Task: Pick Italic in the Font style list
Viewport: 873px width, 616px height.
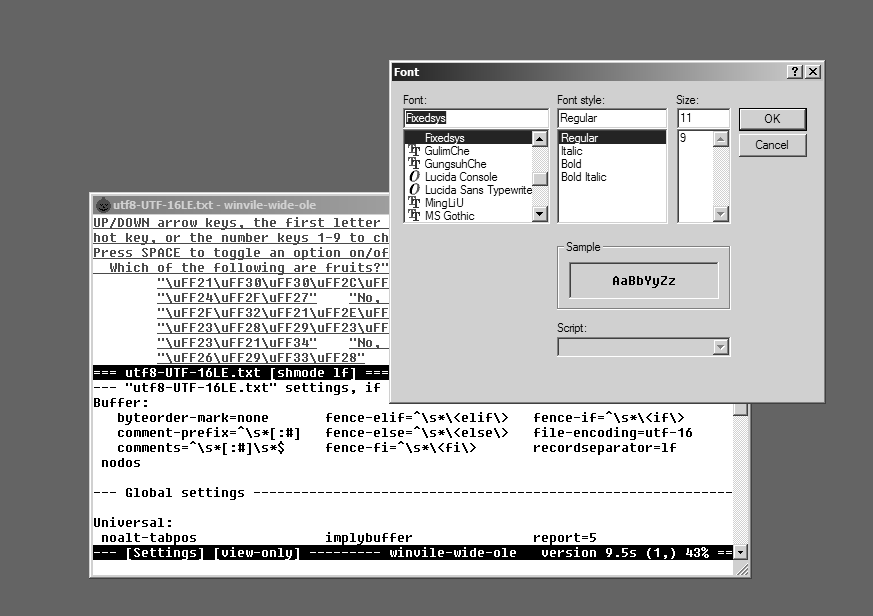Action: [x=571, y=151]
